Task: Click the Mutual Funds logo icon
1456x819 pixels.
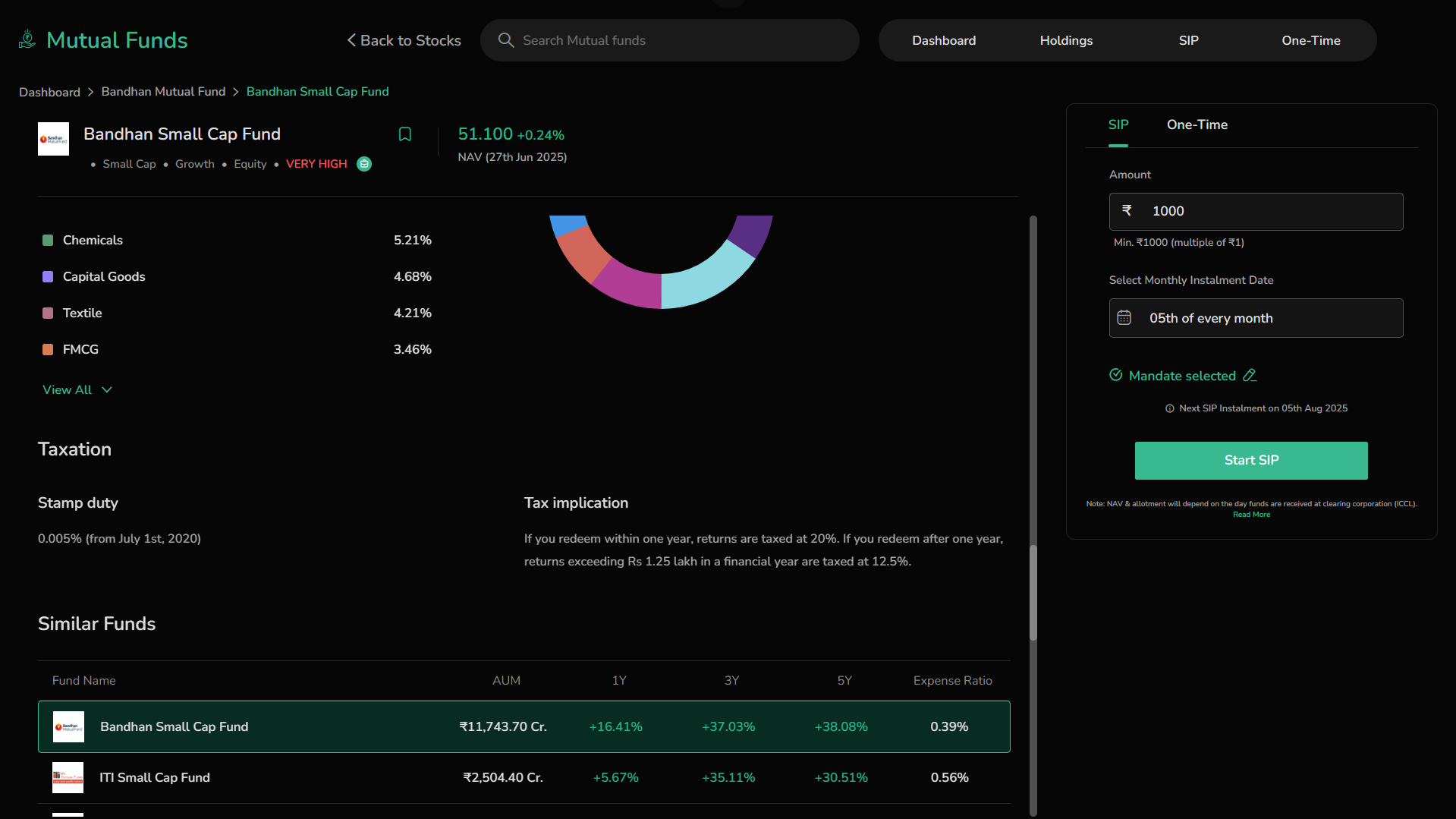Action: [27, 39]
